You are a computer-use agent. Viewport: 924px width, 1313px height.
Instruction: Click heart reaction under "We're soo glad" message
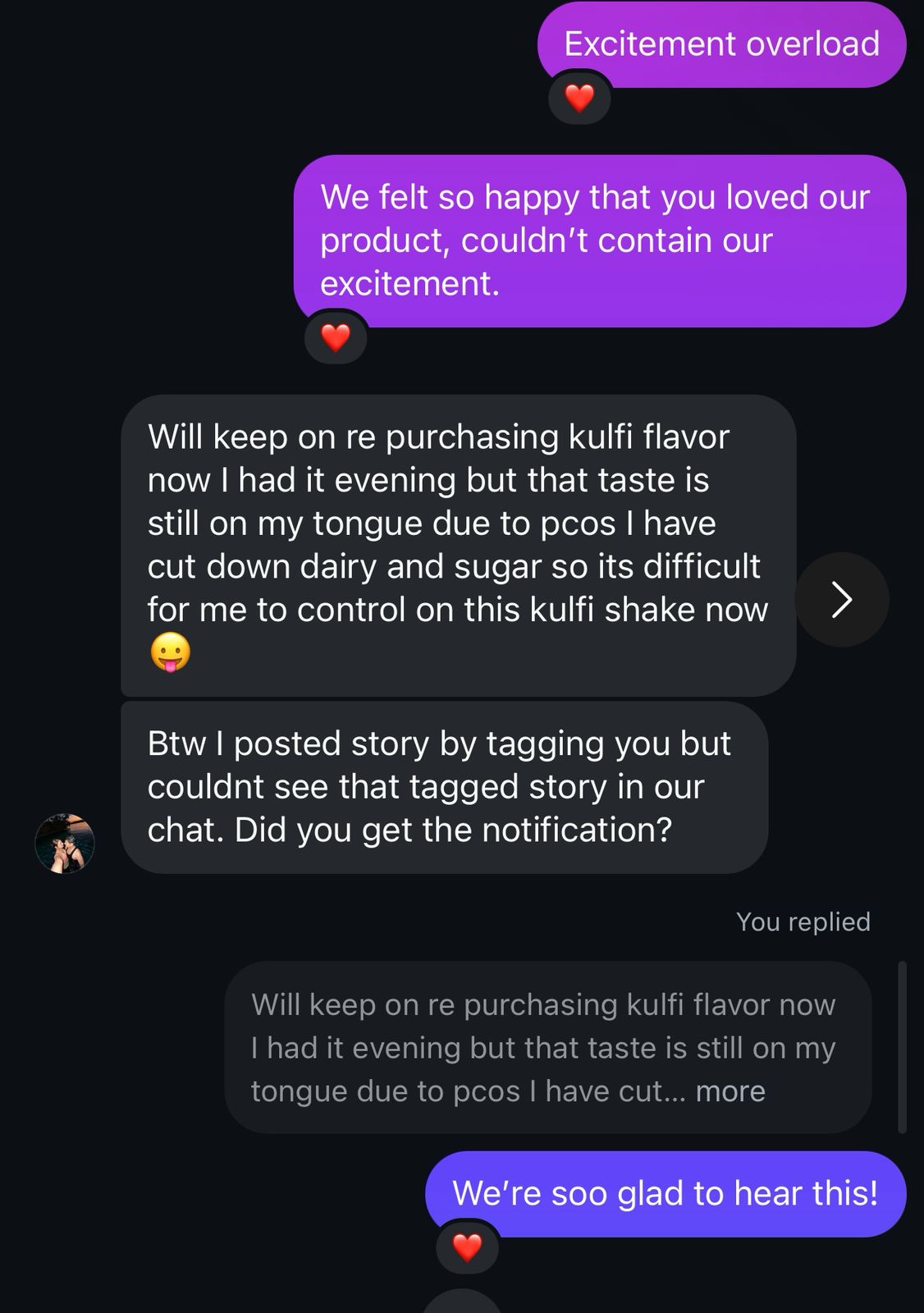(467, 1247)
